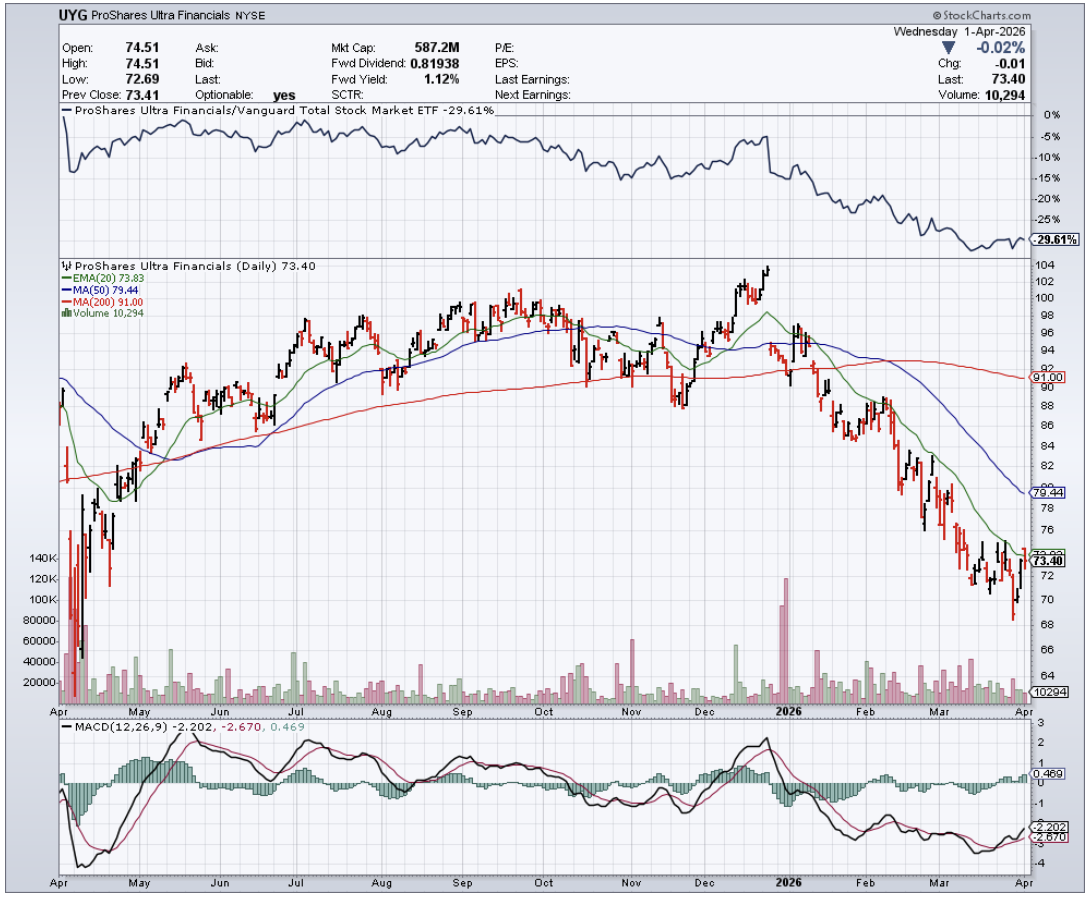Viewport: 1090px width, 900px height.
Task: Click the 2026 year marker on bottom axis
Action: pyautogui.click(x=788, y=713)
